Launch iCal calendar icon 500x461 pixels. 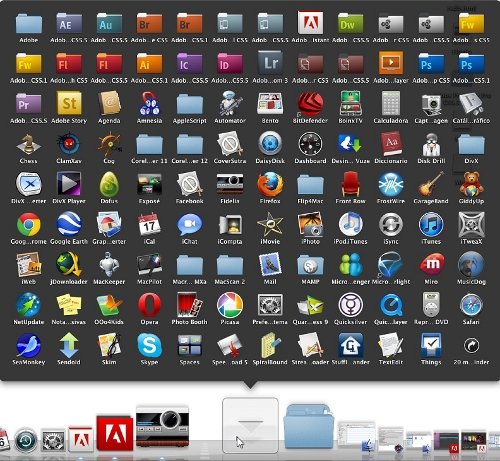[149, 224]
